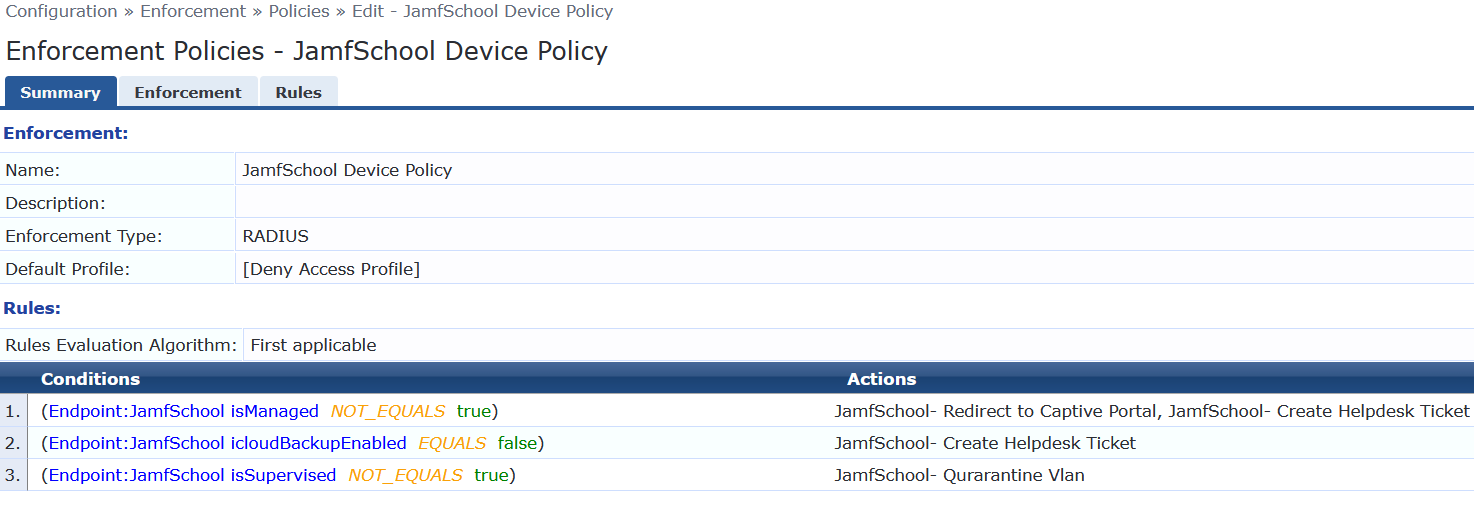Image resolution: width=1474 pixels, height=505 pixels.
Task: Click the Policies breadcrumb link
Action: (299, 12)
